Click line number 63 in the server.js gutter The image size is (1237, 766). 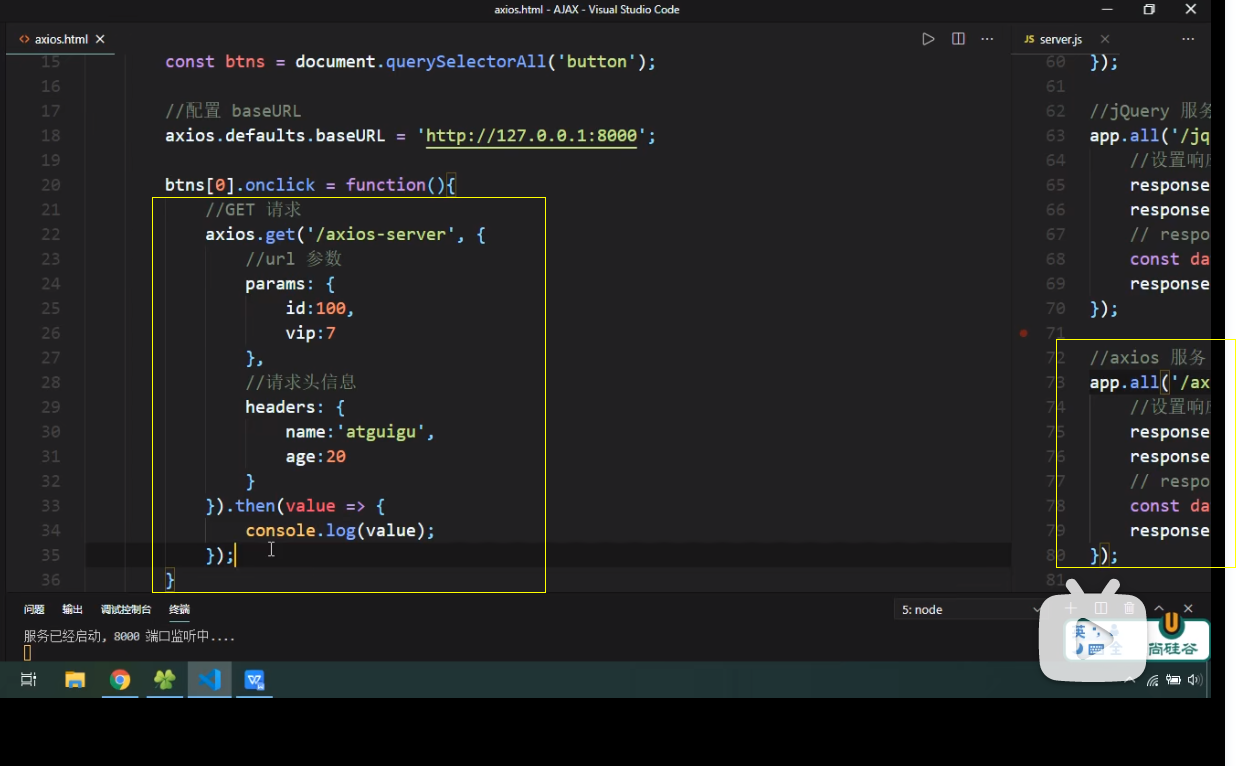tap(1055, 135)
